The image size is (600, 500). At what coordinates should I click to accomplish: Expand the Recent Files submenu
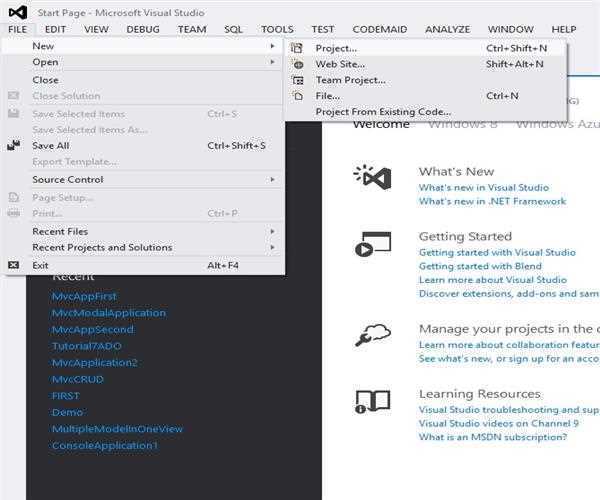pos(272,231)
